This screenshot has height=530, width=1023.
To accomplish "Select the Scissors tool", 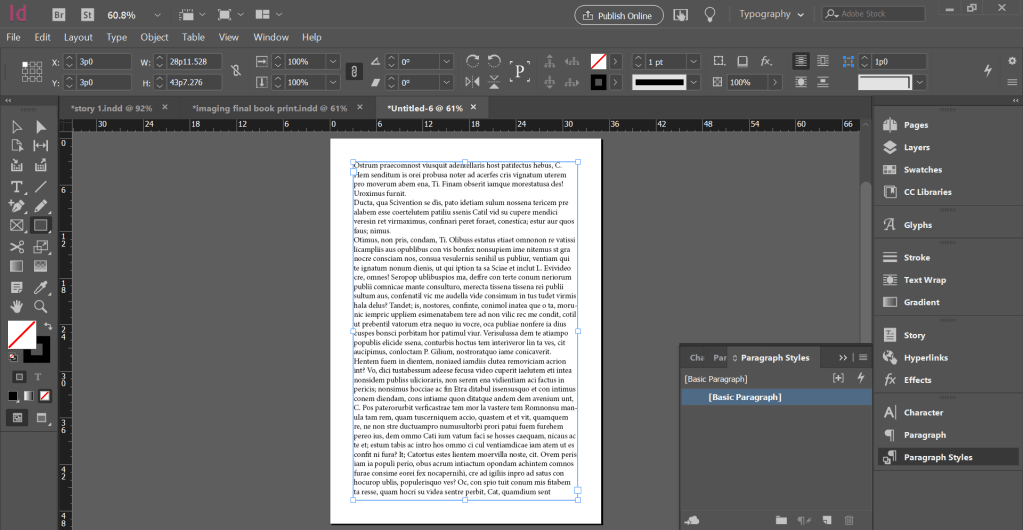I will (17, 246).
